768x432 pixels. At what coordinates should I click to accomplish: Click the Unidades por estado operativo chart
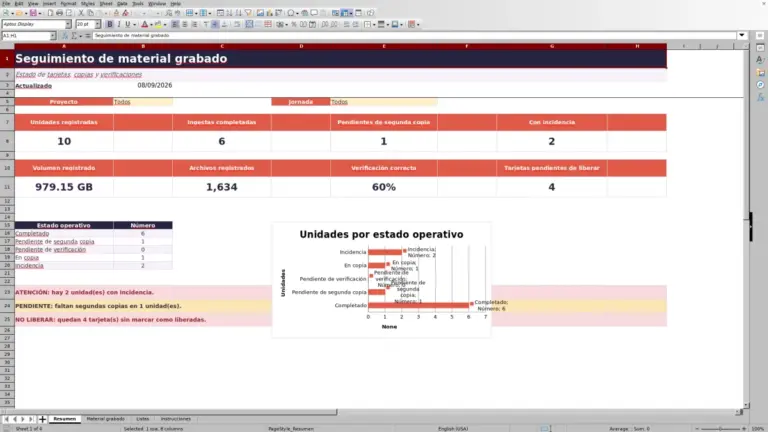click(x=382, y=280)
